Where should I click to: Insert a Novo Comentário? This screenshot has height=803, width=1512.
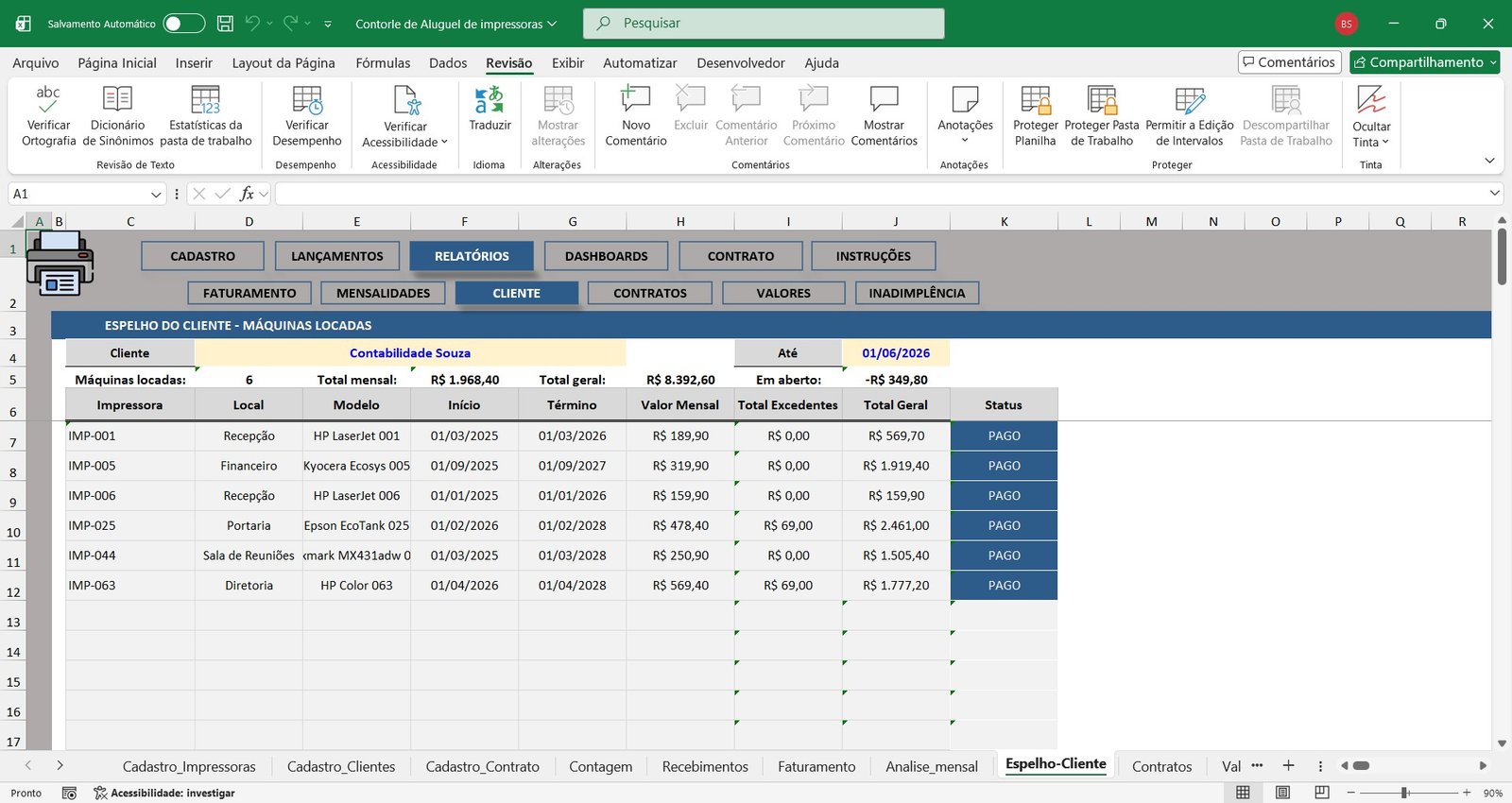click(x=636, y=115)
